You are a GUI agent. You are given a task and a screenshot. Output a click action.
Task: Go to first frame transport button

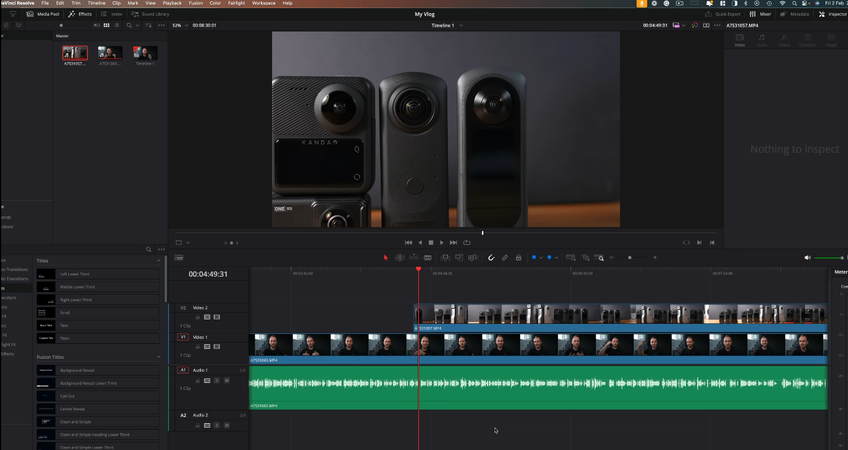(408, 243)
